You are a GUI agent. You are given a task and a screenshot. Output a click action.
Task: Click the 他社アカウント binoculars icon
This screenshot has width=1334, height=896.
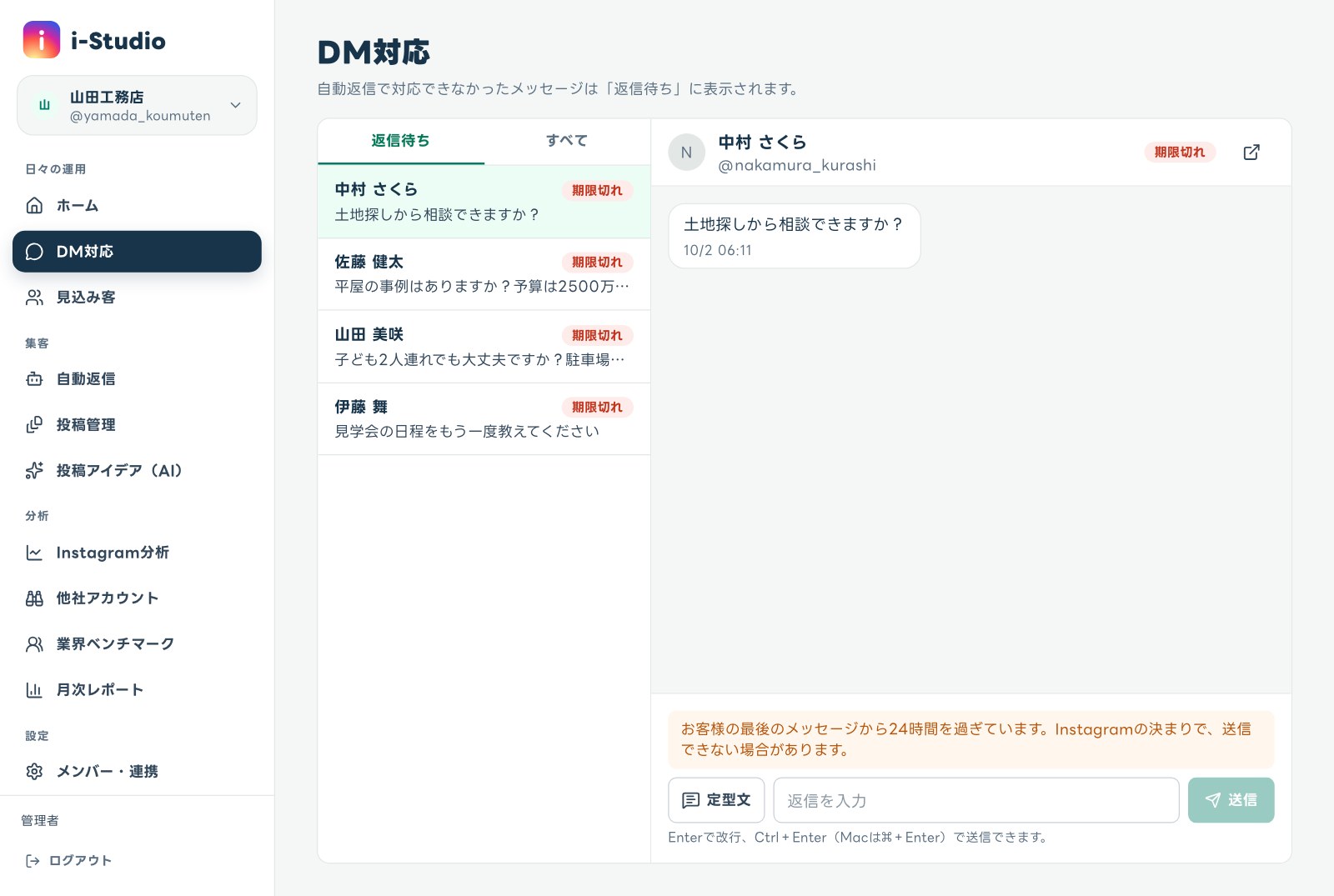(x=34, y=598)
